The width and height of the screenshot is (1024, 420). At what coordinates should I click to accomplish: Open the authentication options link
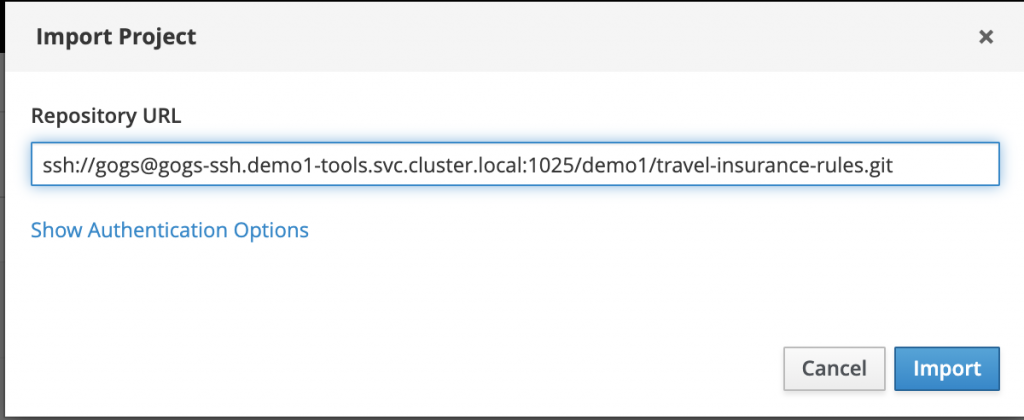tap(170, 230)
